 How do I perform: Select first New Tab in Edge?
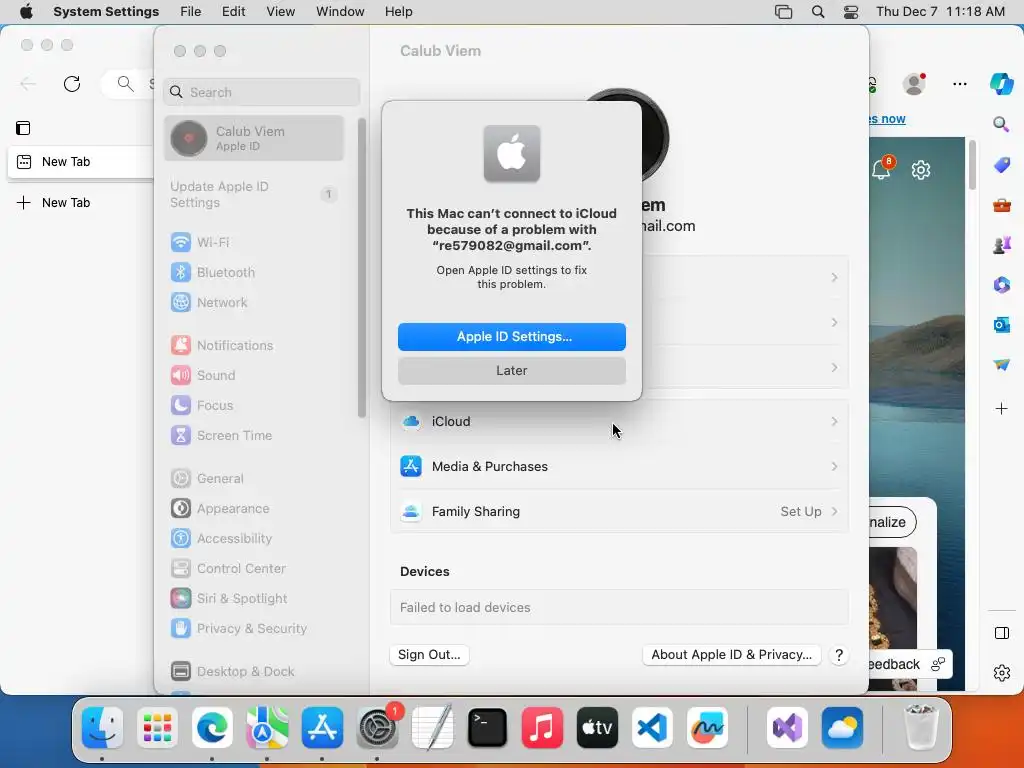[x=81, y=161]
